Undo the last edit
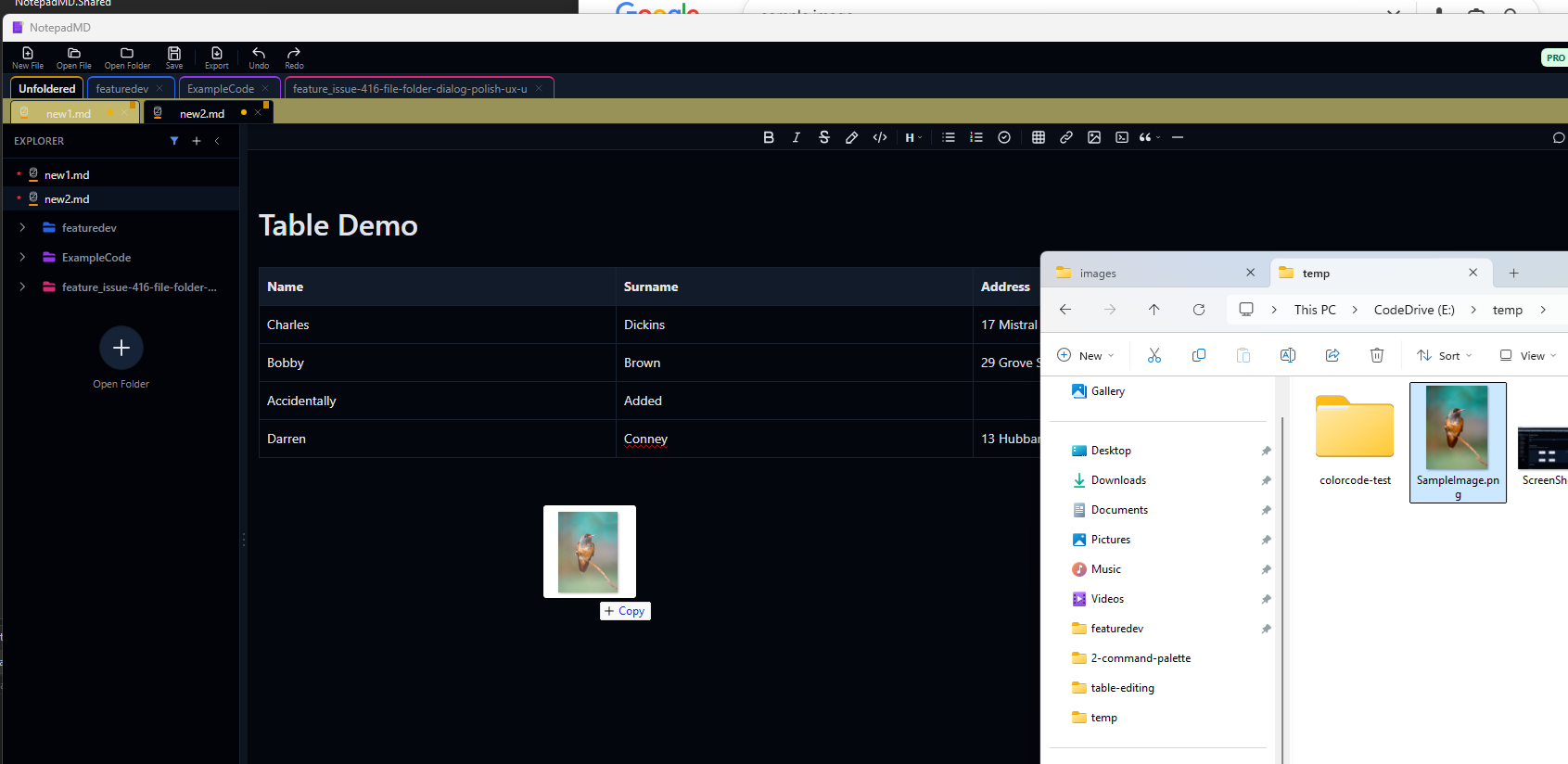1568x764 pixels. click(x=259, y=57)
